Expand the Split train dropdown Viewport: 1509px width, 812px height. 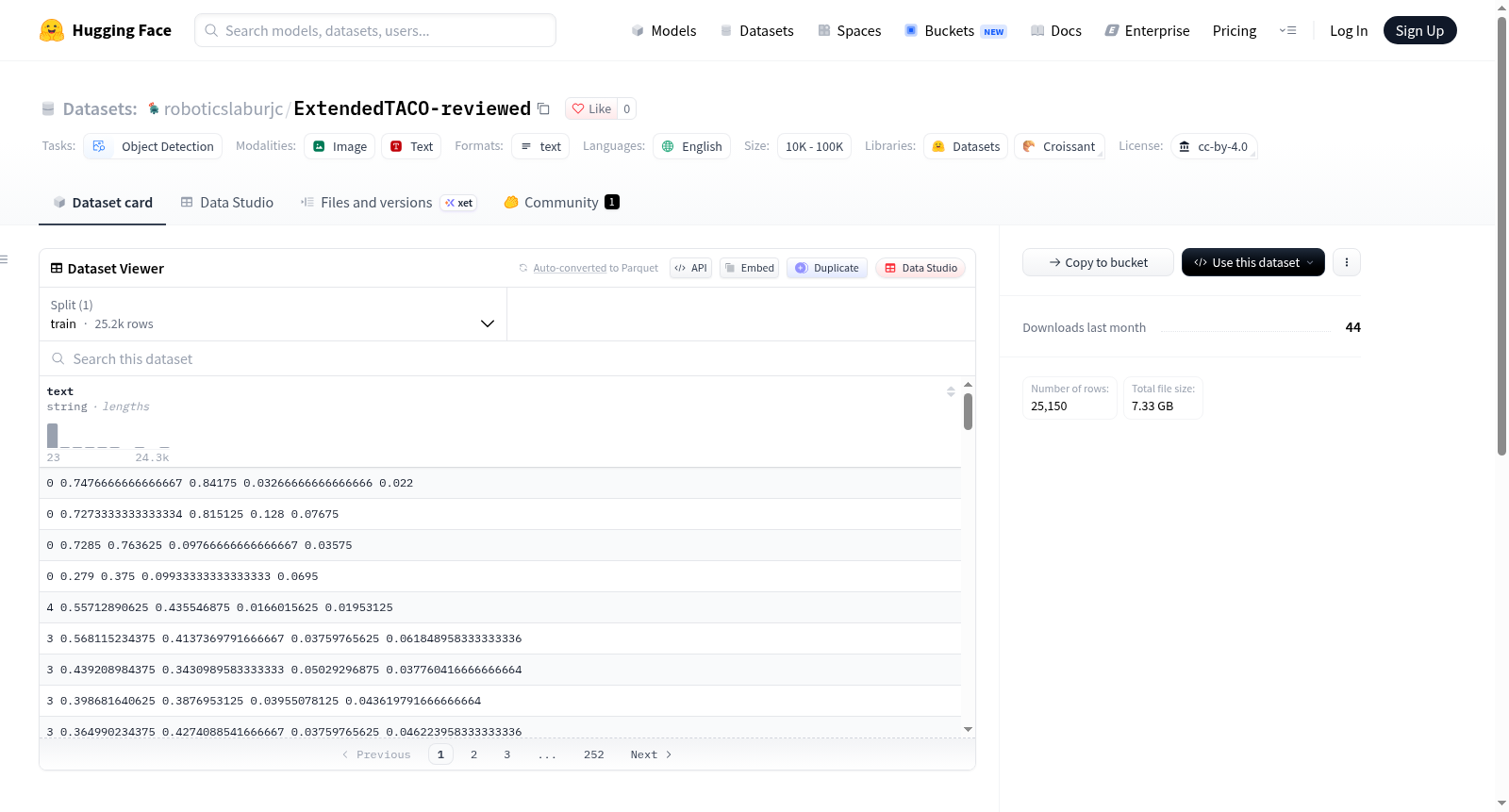273,314
